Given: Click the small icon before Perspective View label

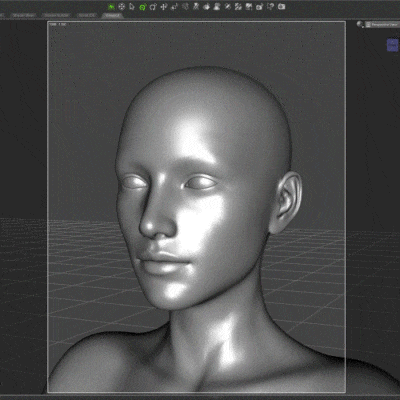Looking at the screenshot, I should (x=368, y=24).
